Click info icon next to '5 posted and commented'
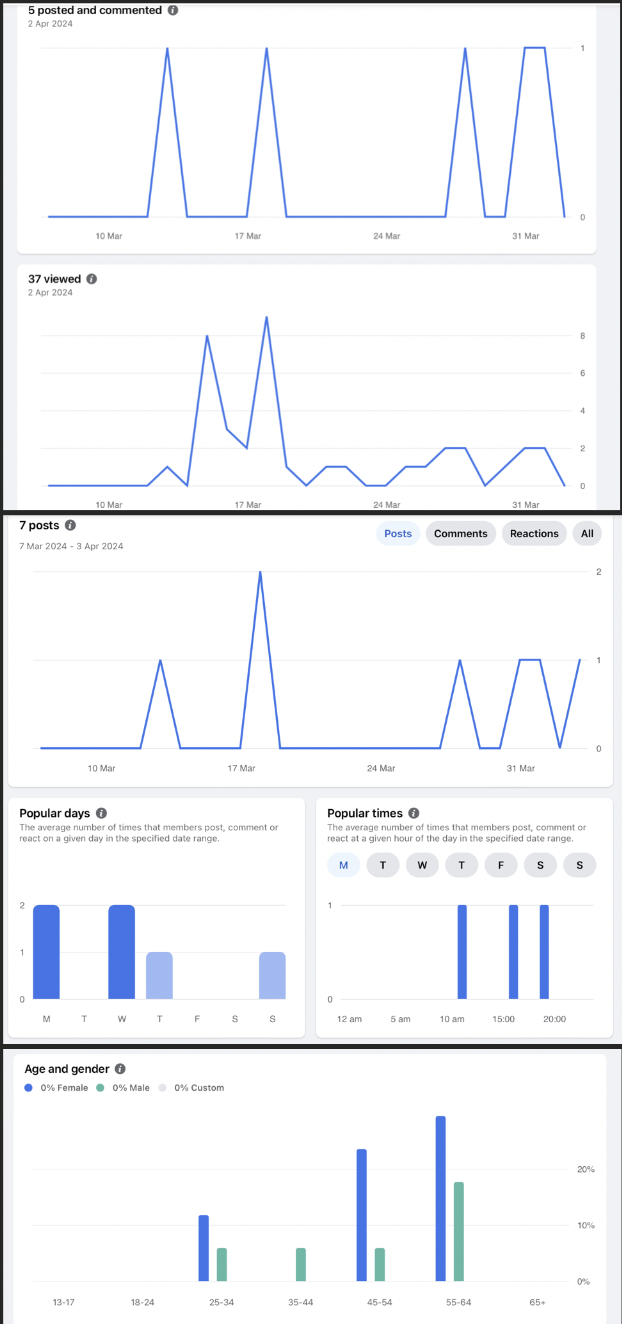This screenshot has height=1324, width=622. [x=173, y=10]
